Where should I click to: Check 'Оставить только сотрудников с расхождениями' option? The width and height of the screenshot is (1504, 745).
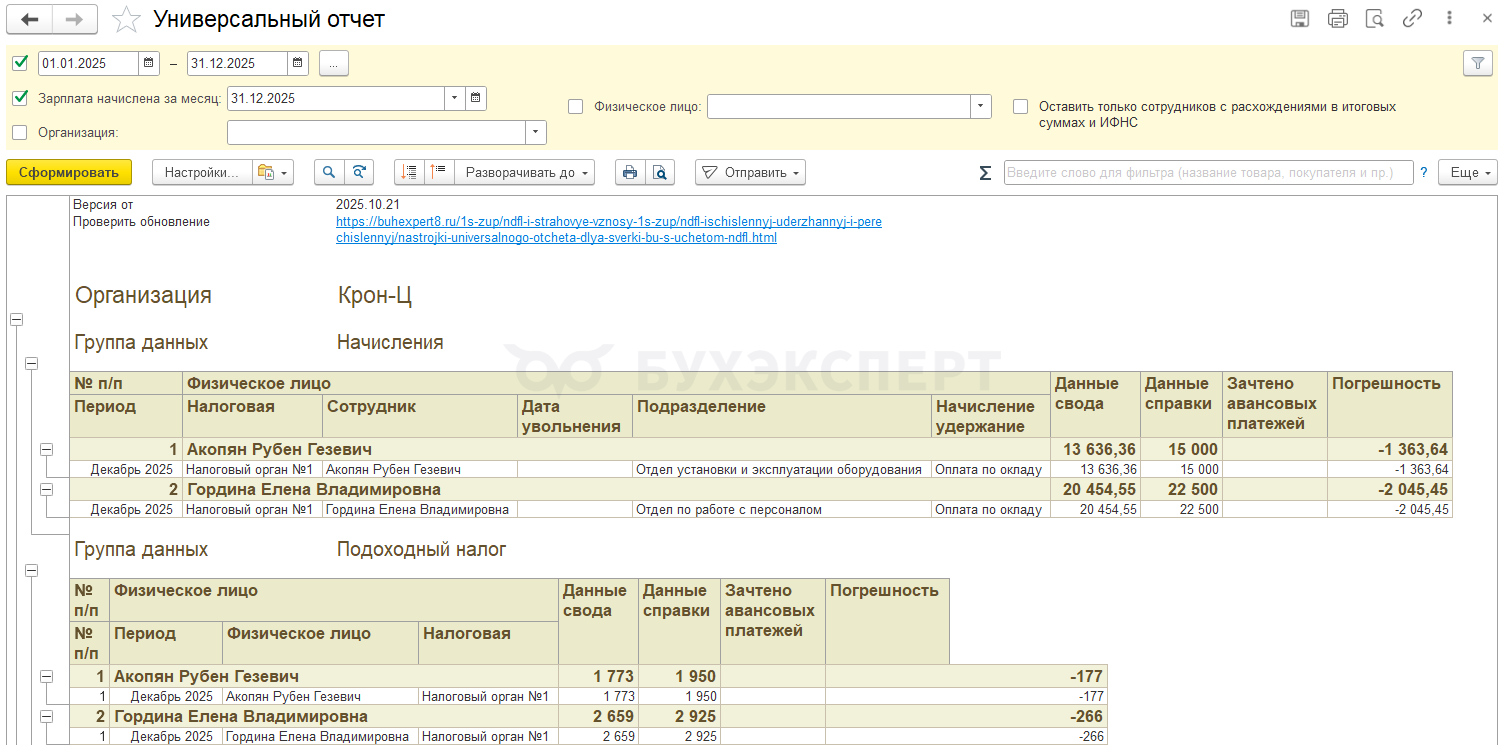click(x=1020, y=106)
